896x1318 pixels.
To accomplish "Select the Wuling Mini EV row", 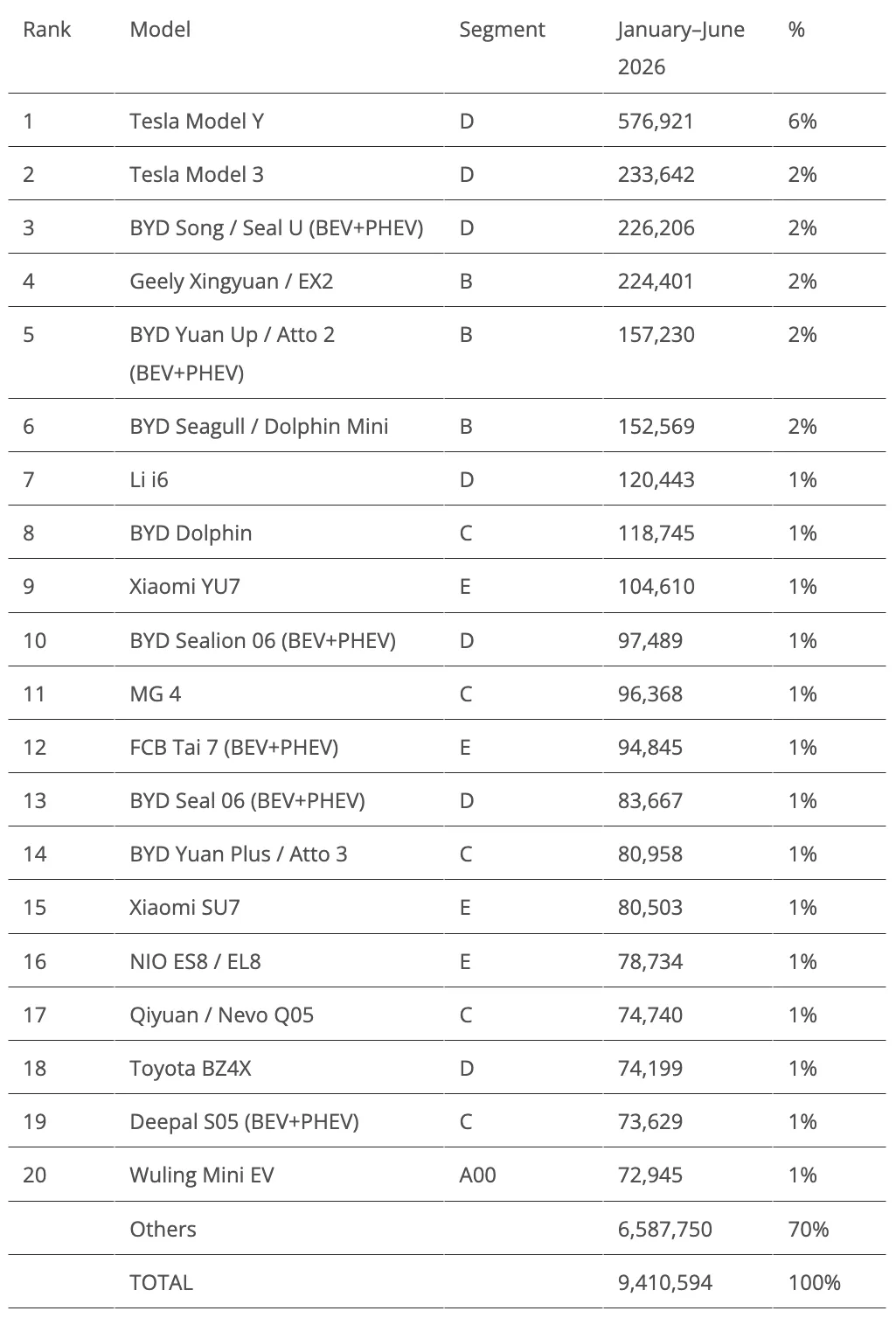I will (x=447, y=1175).
